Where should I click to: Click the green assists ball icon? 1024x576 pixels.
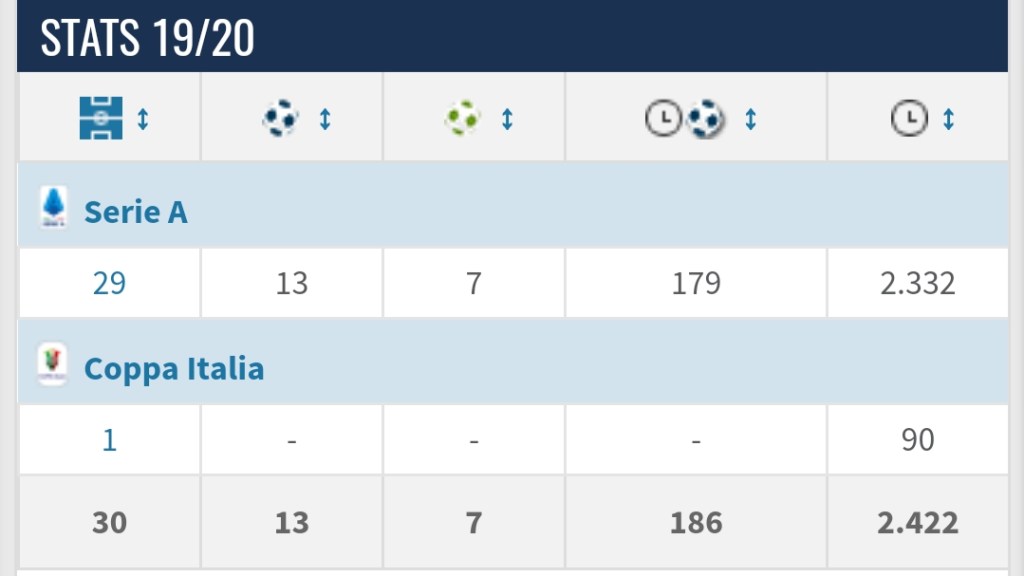[x=462, y=118]
